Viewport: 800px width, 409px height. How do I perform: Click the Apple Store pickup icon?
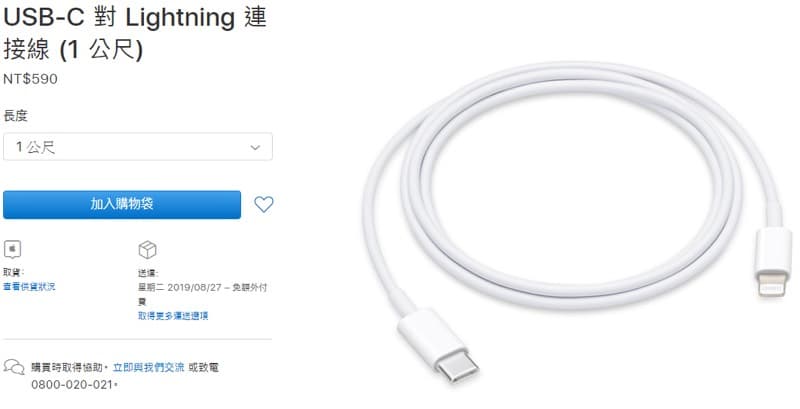(13, 250)
